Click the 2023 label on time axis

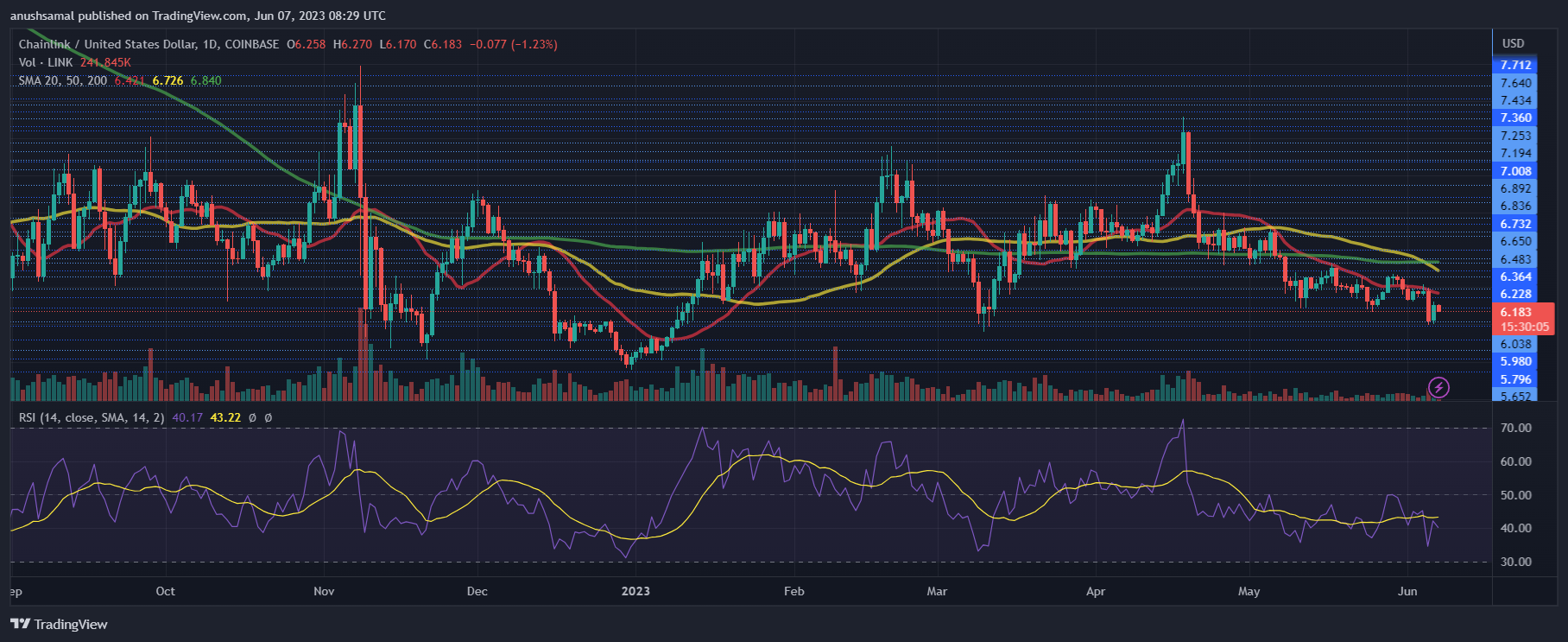[x=635, y=591]
